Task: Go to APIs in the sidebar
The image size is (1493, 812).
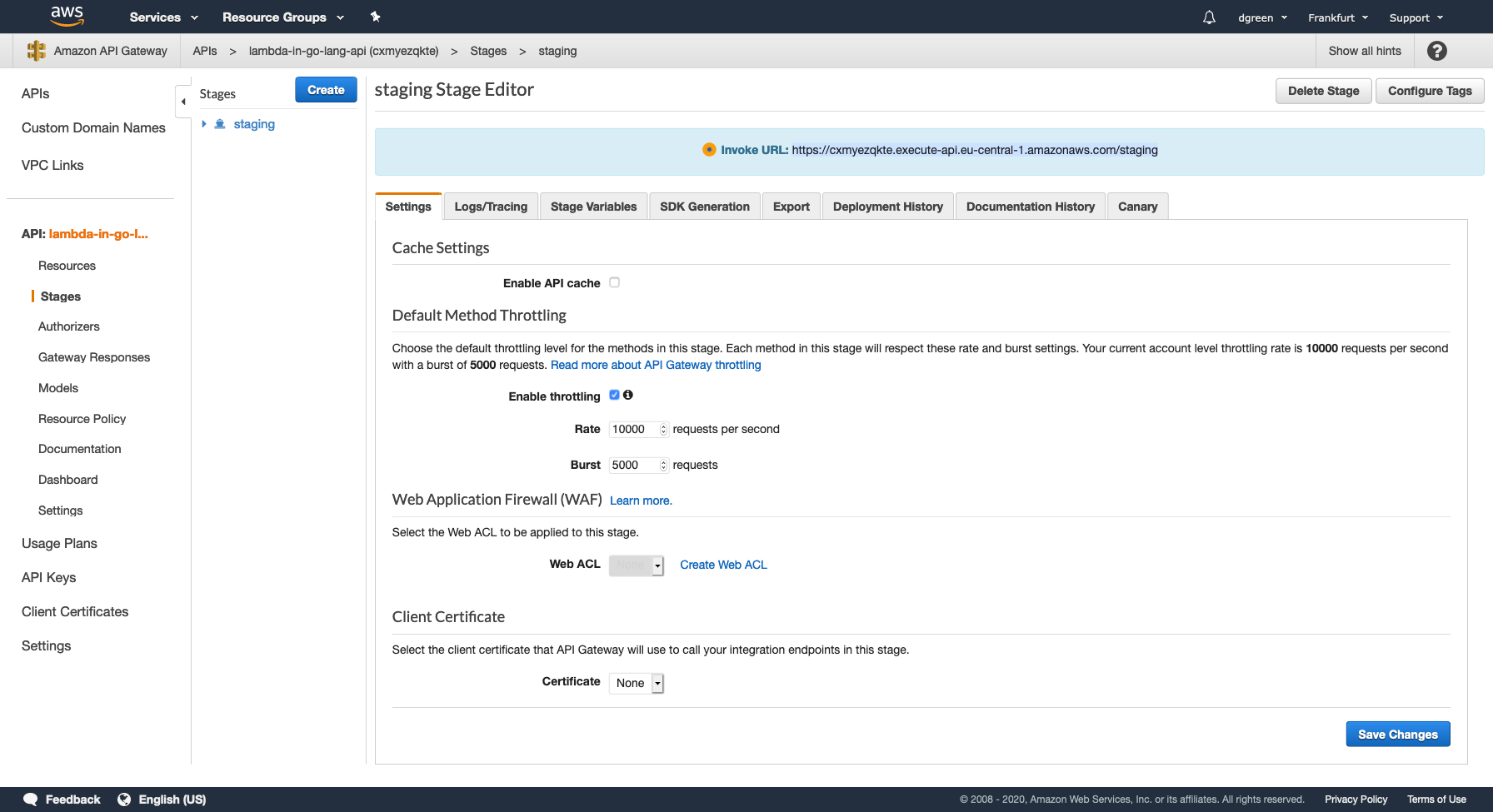Action: 36,93
